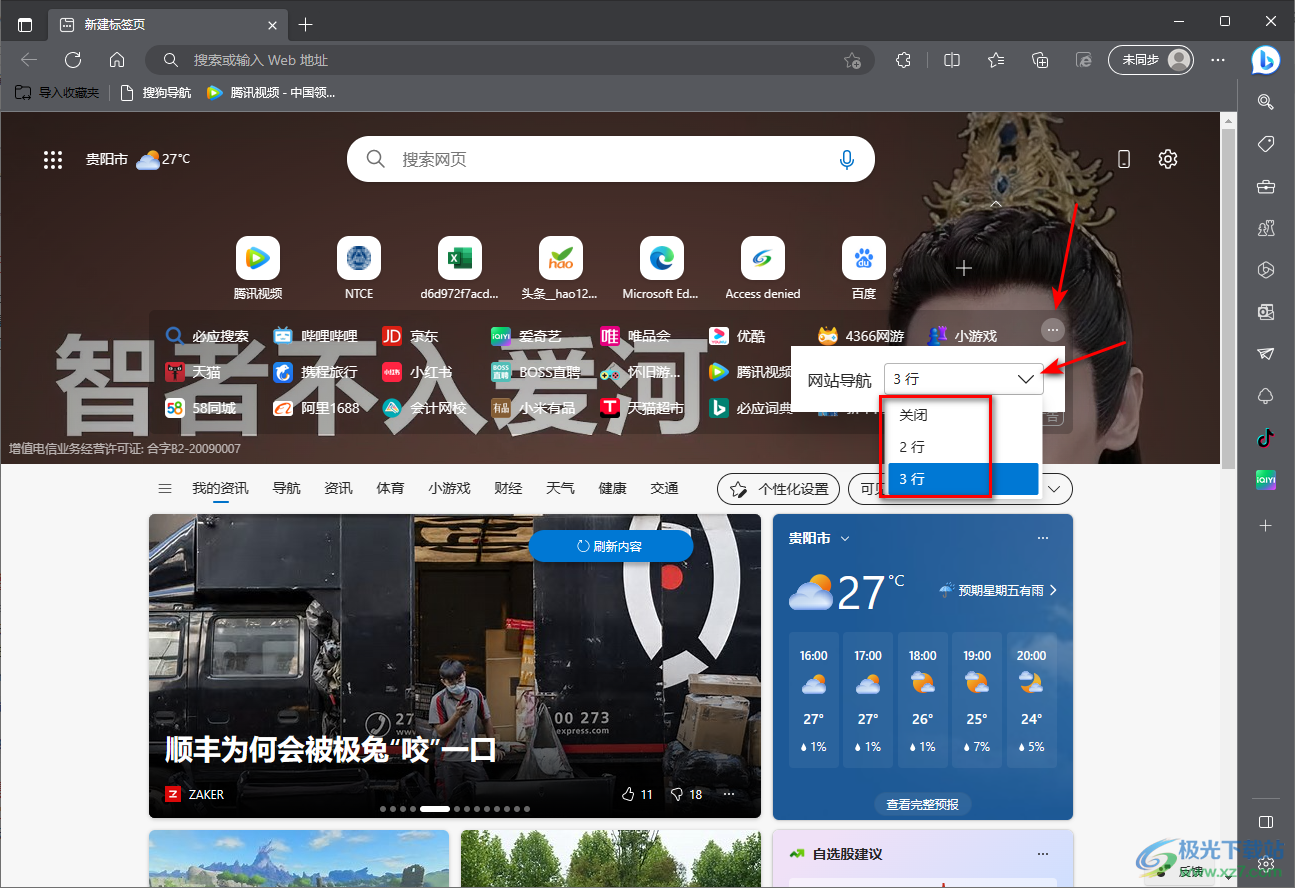Image resolution: width=1295 pixels, height=888 pixels.
Task: Start voice search microphone
Action: pos(847,159)
